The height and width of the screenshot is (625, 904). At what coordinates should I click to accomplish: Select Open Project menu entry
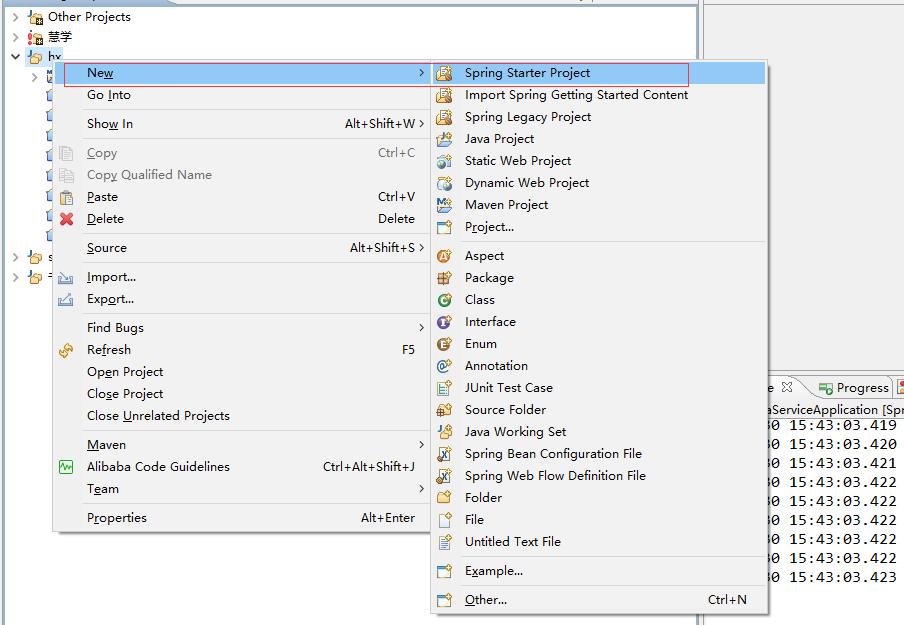(x=242, y=372)
